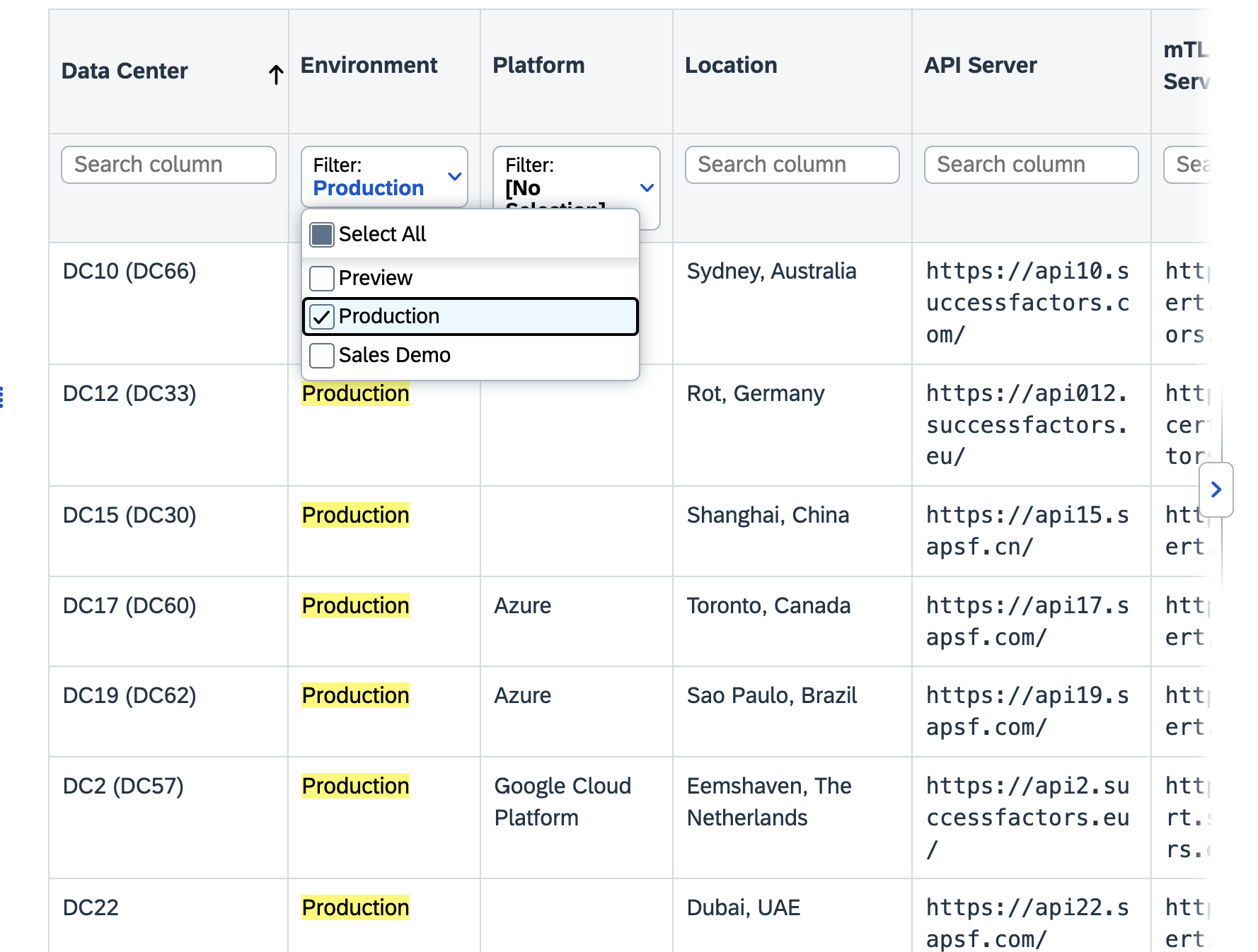Select the DC17 (DC60) row cell

pos(129,606)
